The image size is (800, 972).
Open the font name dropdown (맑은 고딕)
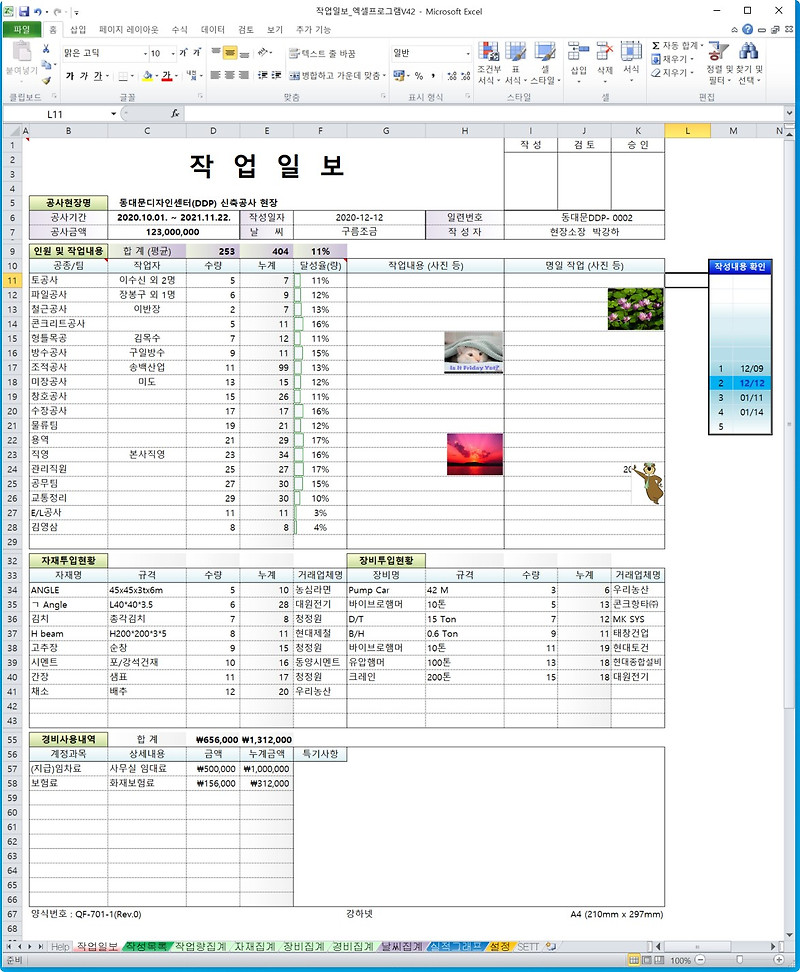point(146,53)
